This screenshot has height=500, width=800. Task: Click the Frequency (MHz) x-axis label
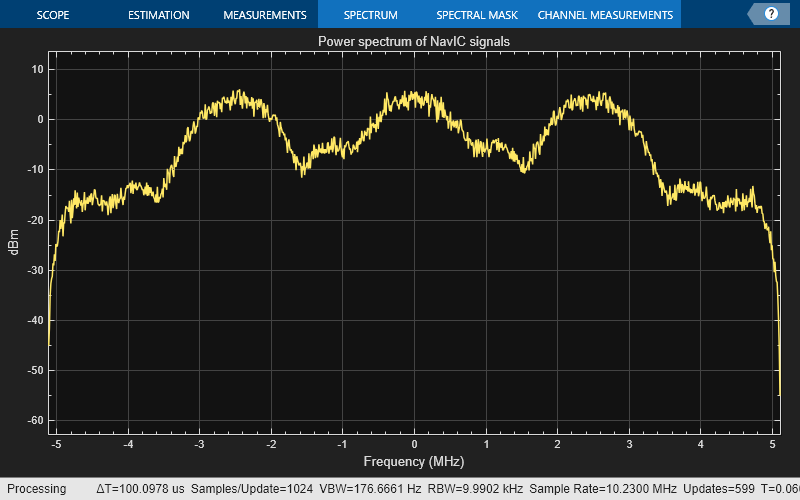414,461
